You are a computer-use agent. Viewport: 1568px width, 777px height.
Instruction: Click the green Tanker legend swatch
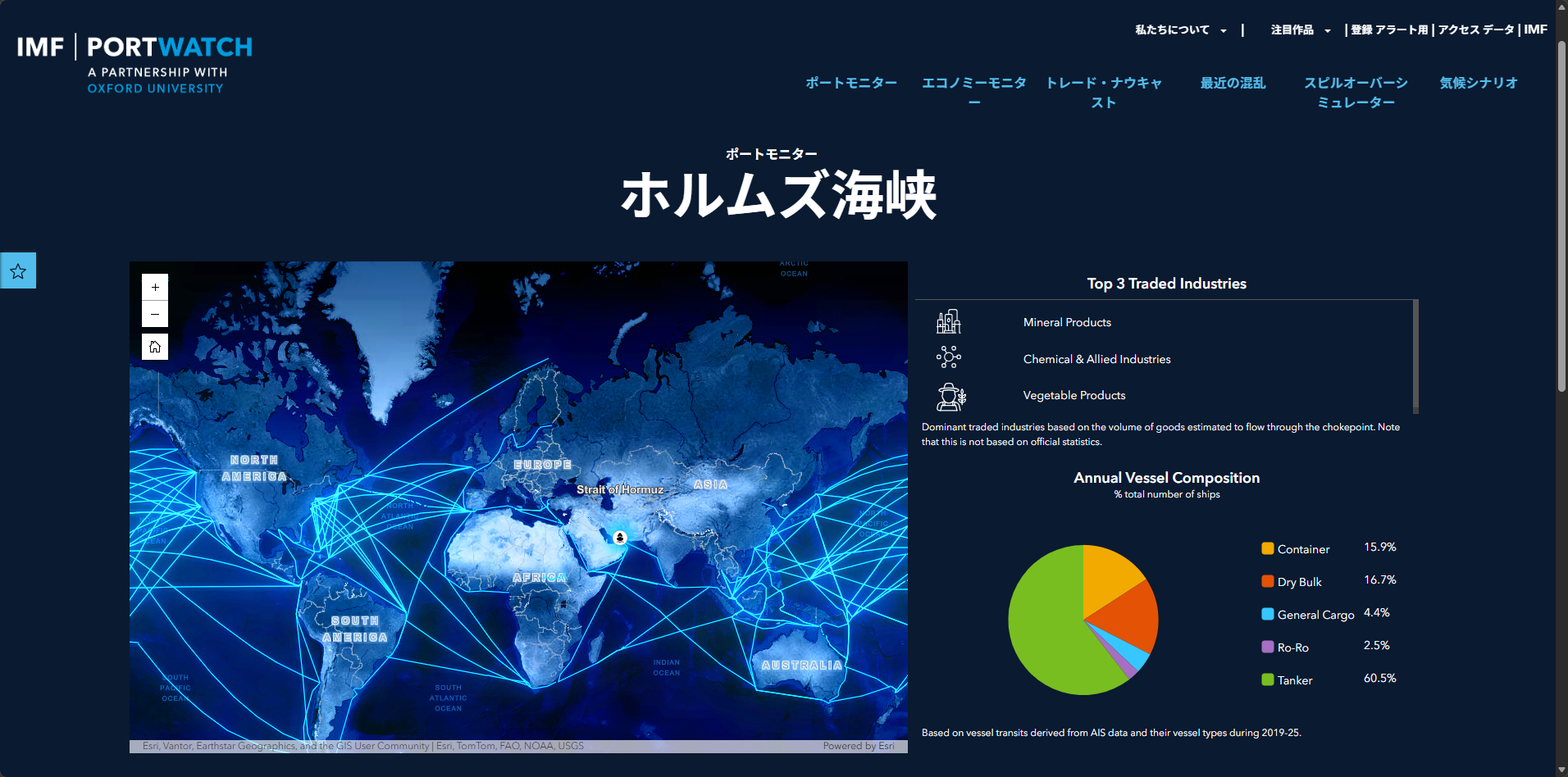[x=1268, y=680]
